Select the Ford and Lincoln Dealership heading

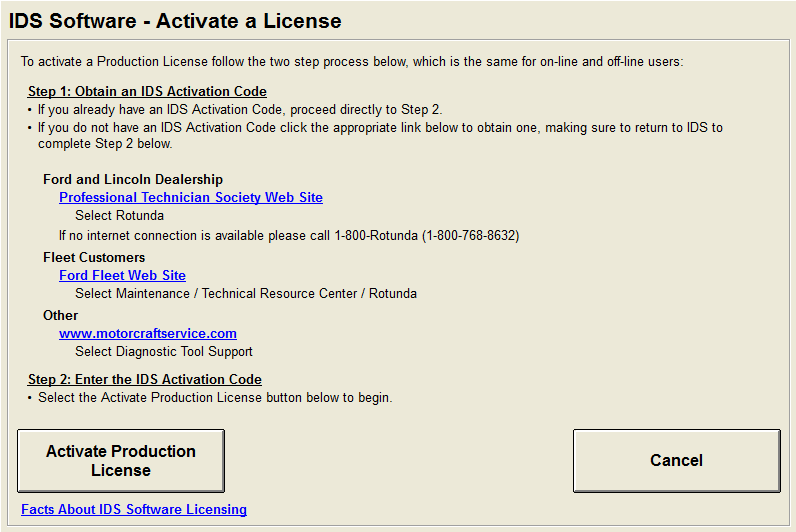[x=133, y=180]
